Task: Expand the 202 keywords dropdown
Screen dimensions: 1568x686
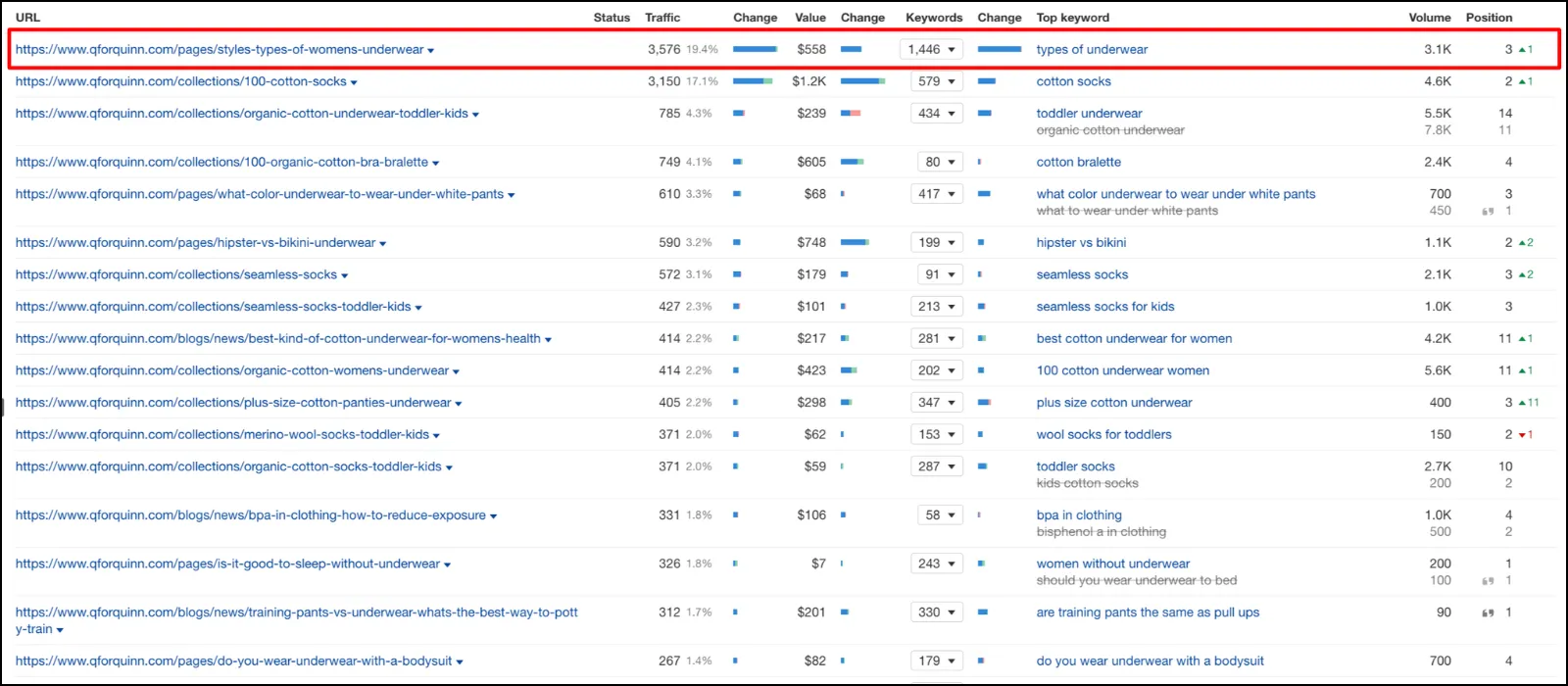Action: [937, 370]
